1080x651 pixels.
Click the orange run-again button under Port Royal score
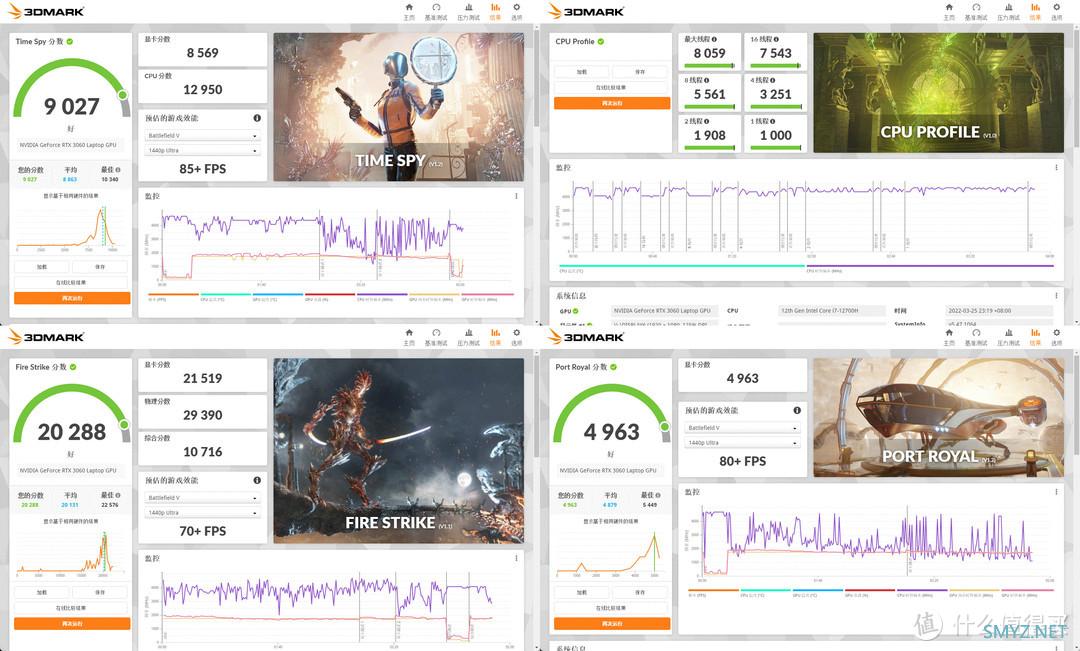pos(612,623)
